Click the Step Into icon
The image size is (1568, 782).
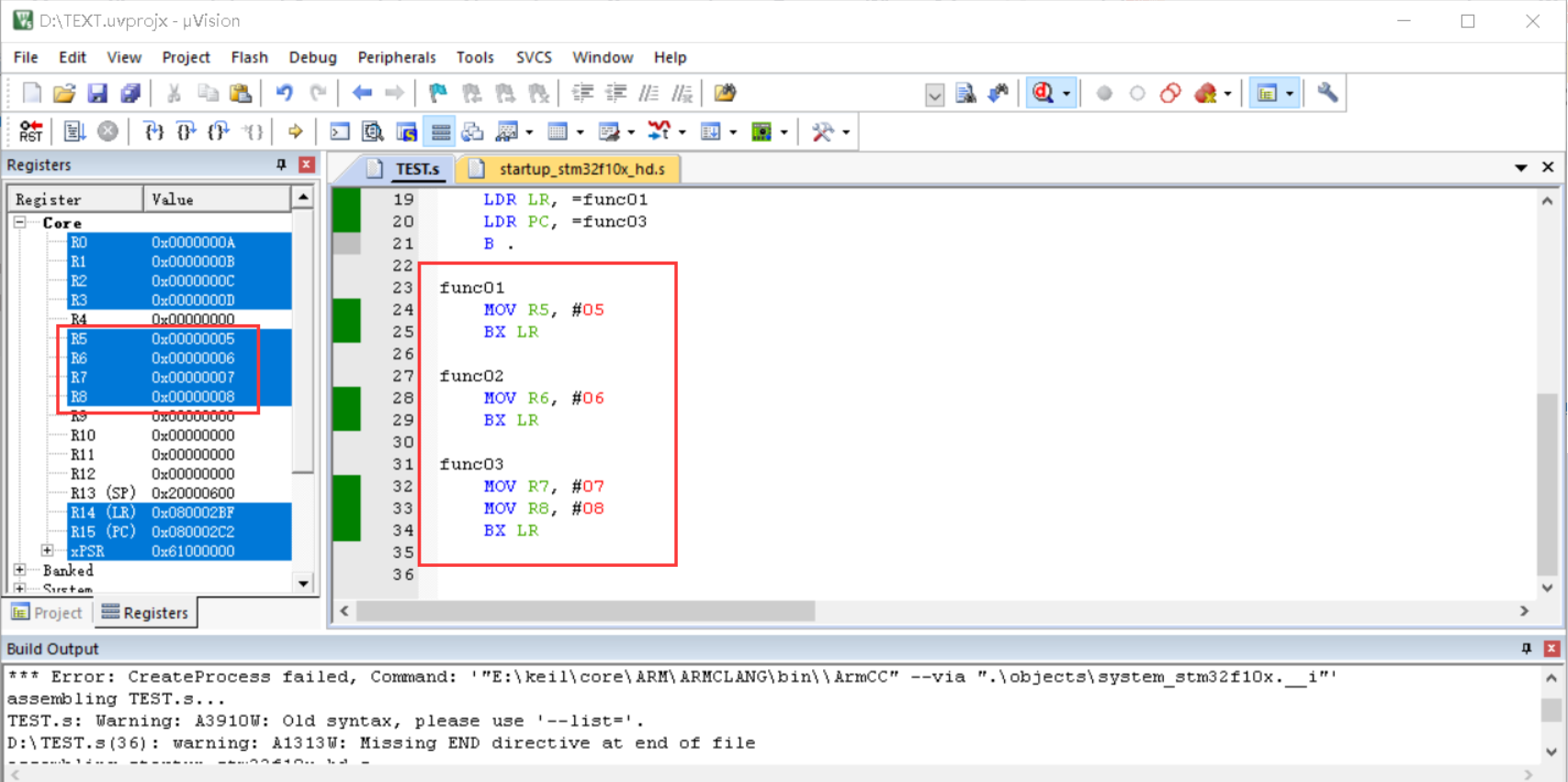[153, 131]
